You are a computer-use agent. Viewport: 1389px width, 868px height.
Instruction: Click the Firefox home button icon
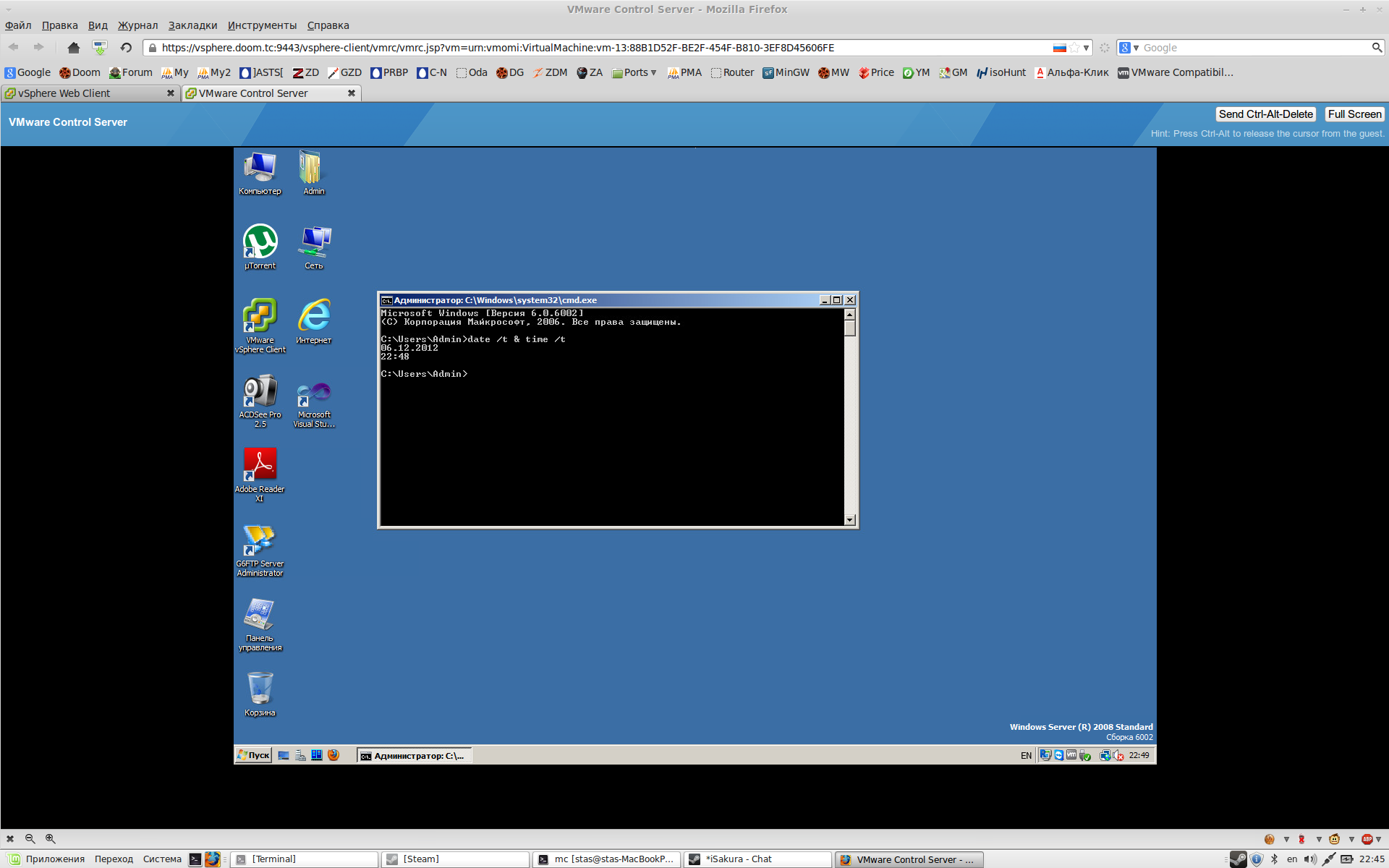[73, 48]
